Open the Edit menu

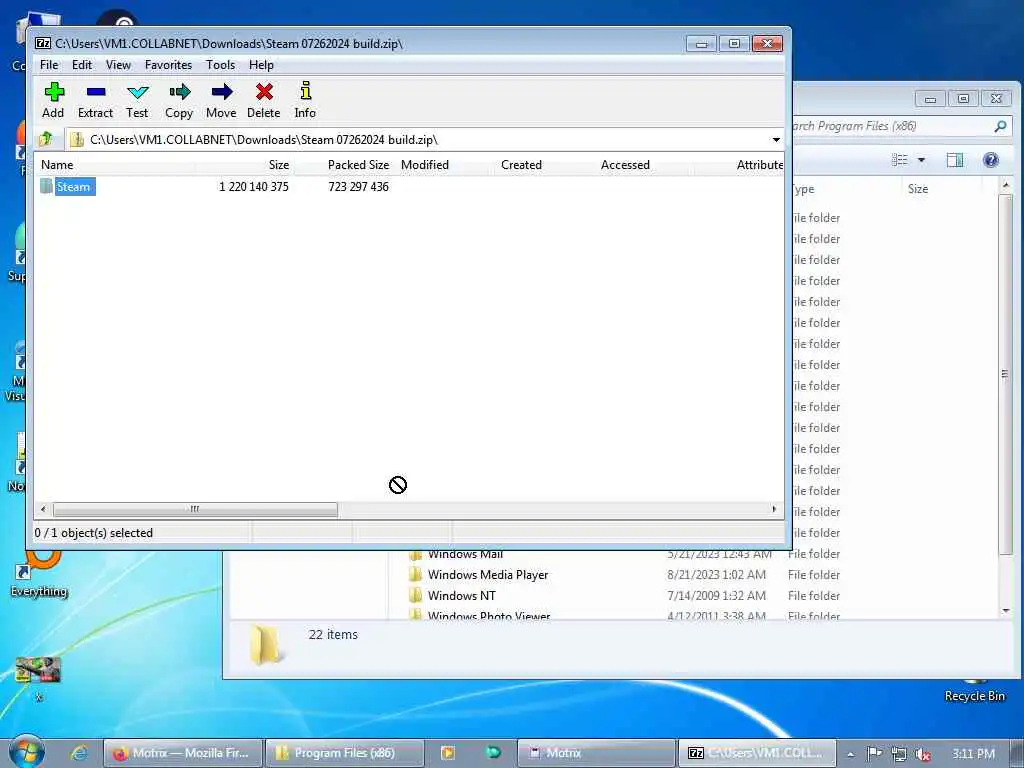82,65
